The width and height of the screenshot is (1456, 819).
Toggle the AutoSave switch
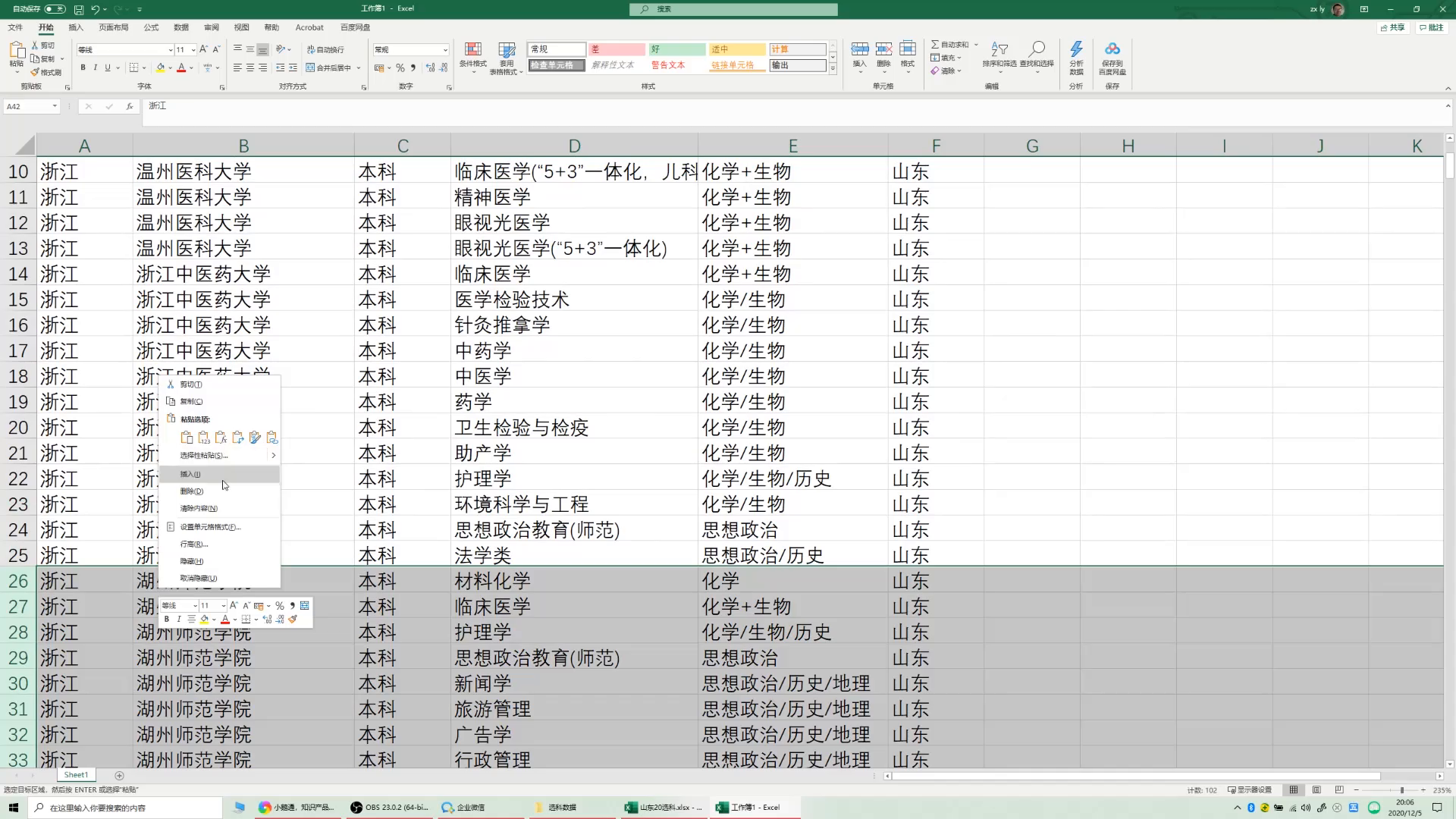[55, 9]
